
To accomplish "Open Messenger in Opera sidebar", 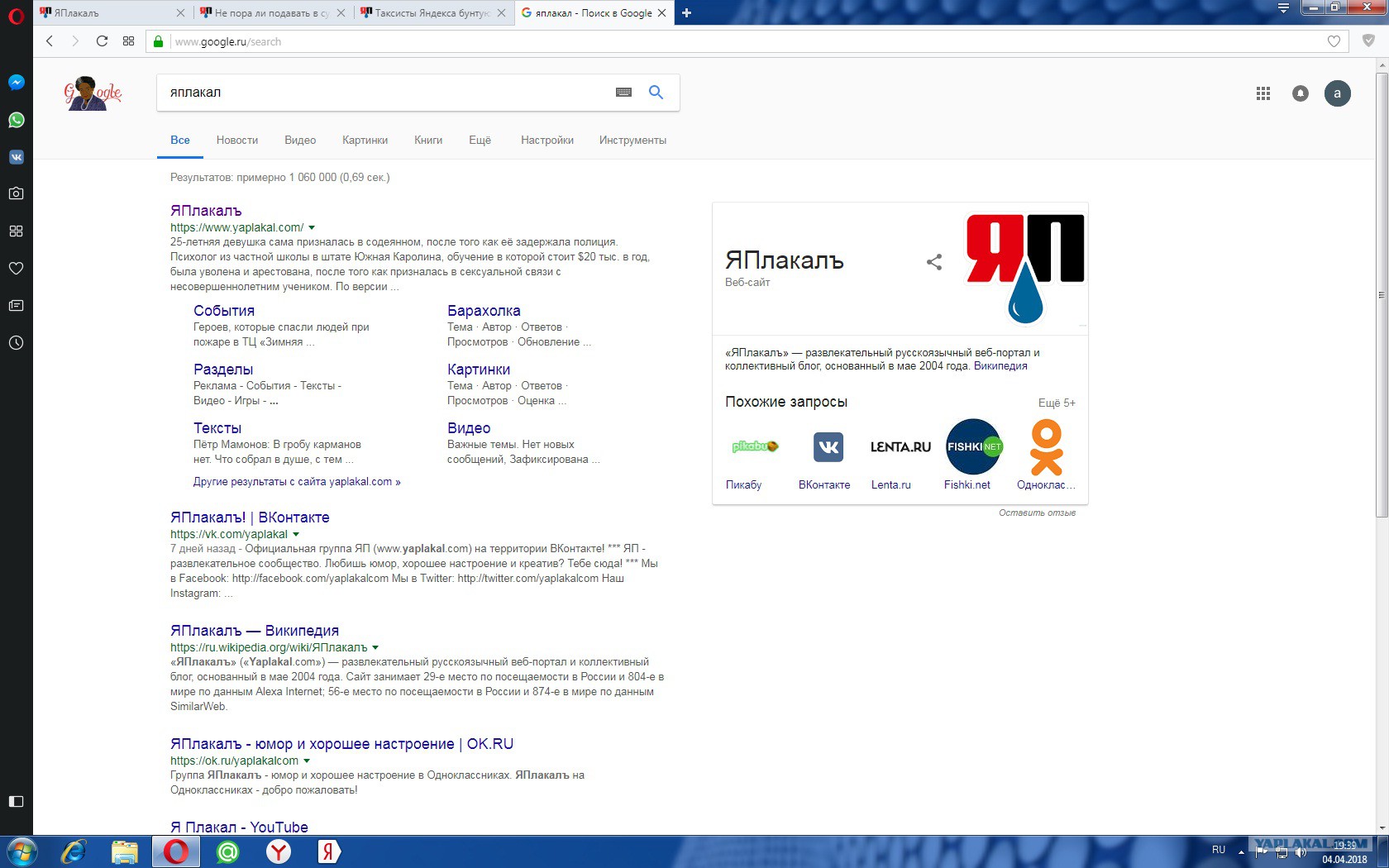I will pos(16,83).
